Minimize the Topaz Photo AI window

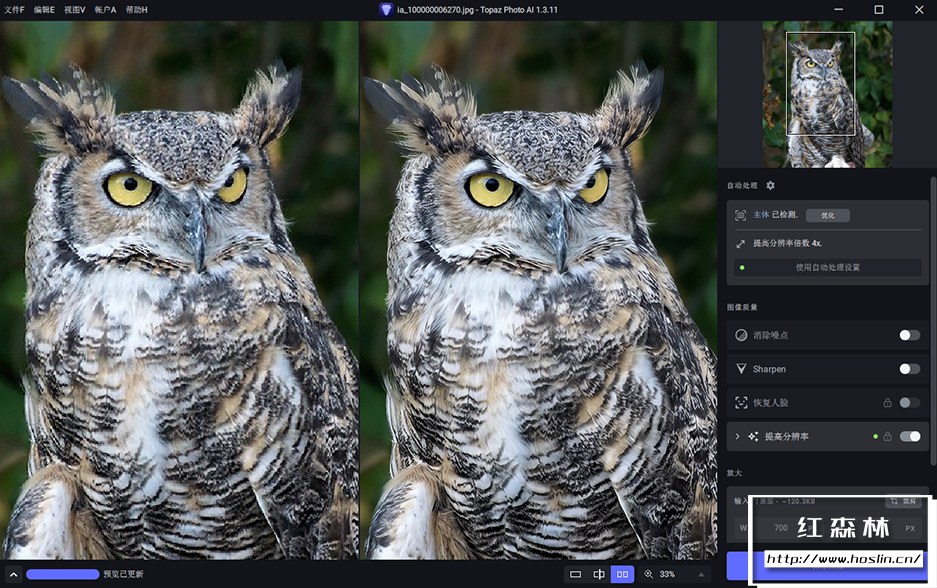tap(838, 10)
